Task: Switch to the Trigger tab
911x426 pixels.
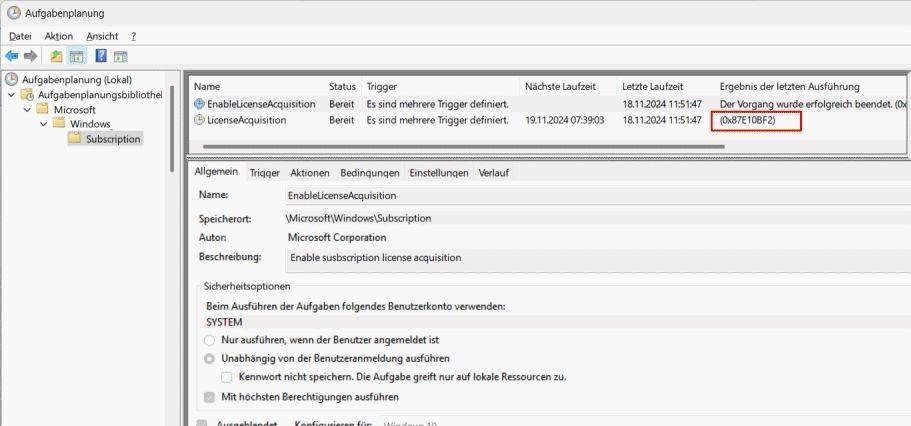Action: 264,173
